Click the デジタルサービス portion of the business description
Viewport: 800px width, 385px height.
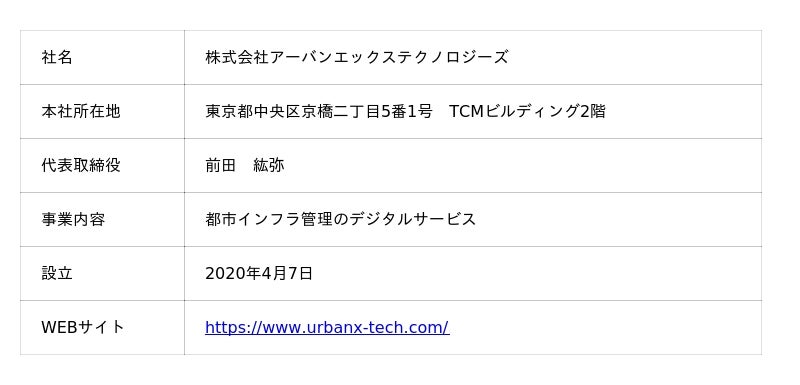[412, 219]
